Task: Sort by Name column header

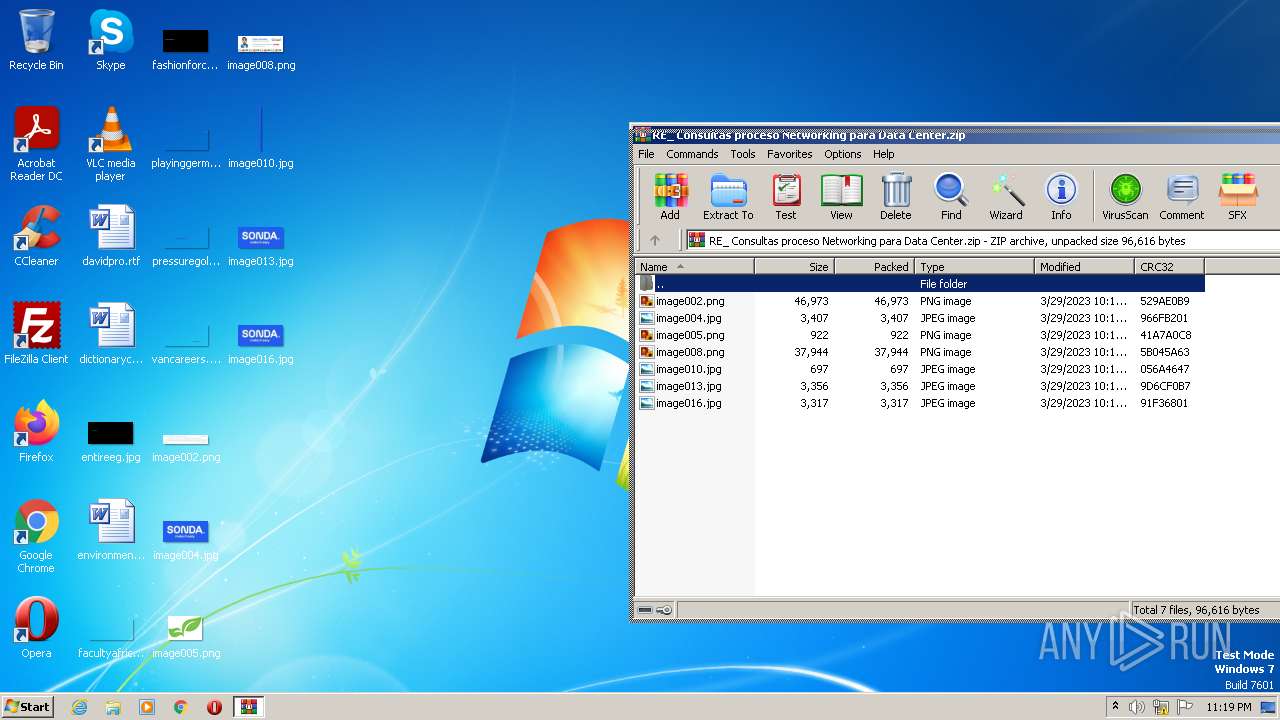Action: [x=694, y=267]
